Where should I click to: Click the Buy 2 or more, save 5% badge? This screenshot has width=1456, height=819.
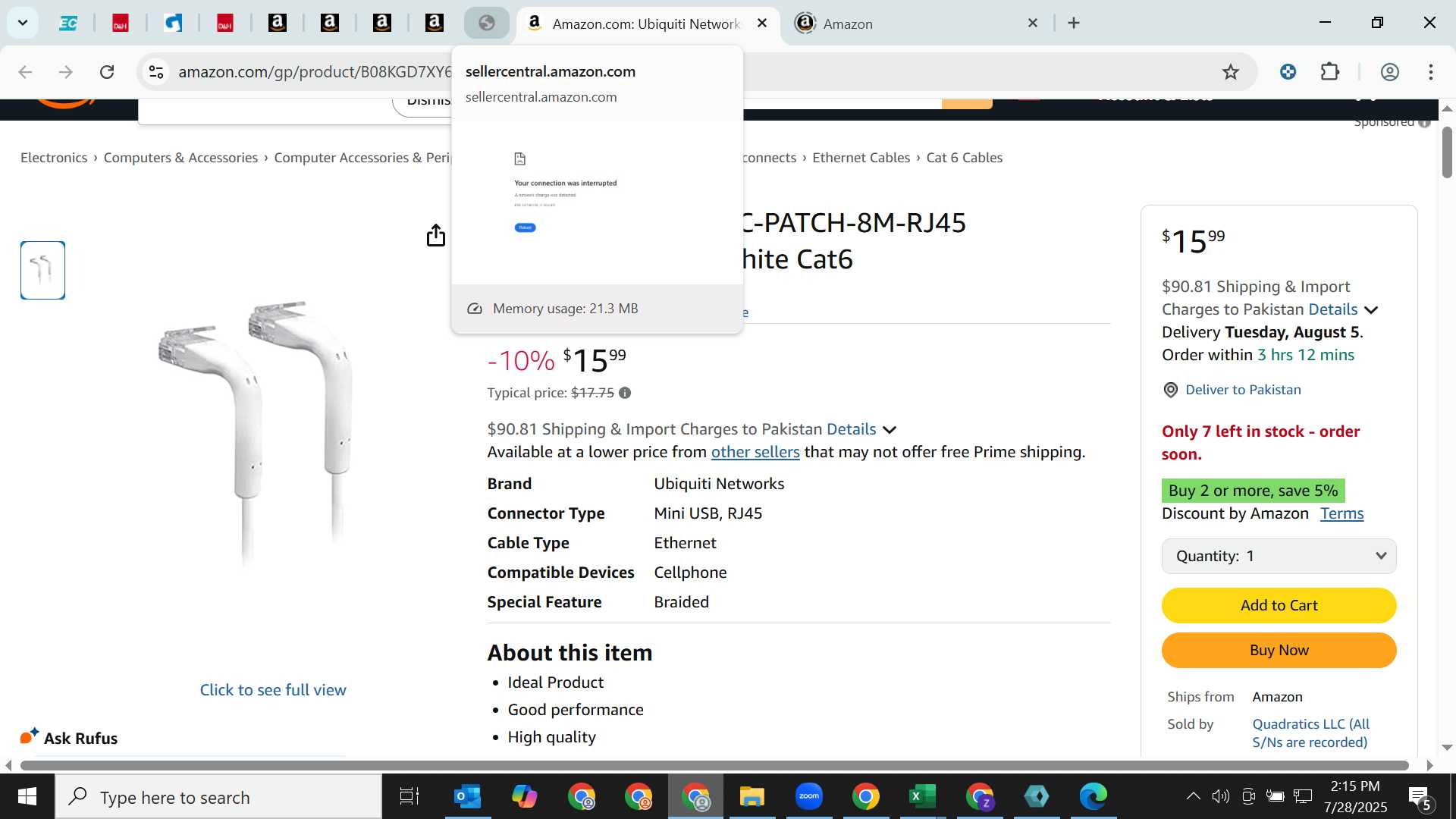[1253, 491]
